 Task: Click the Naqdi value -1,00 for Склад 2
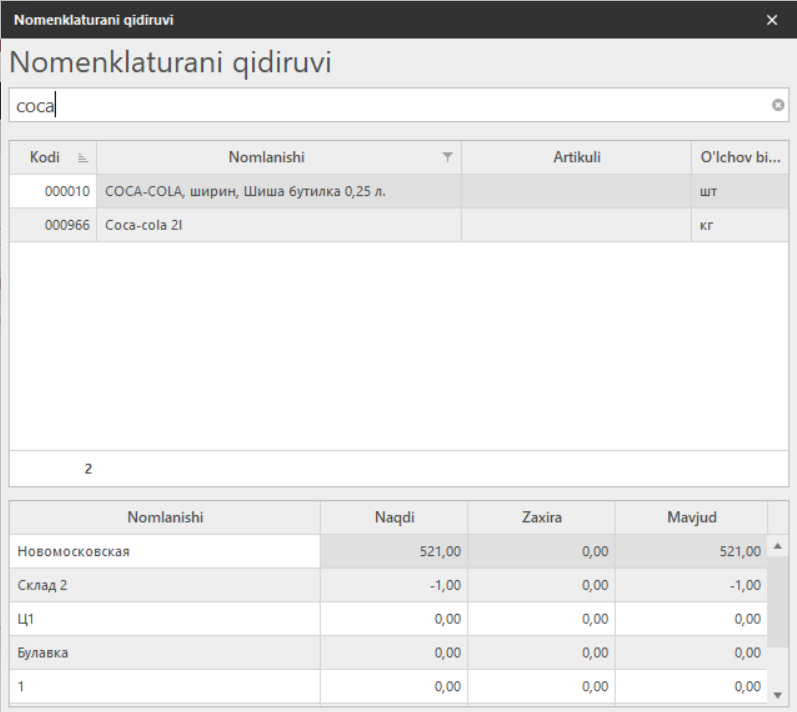coord(394,585)
